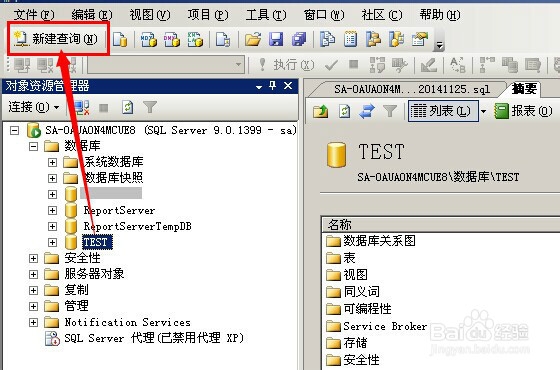560x370 pixels.
Task: Click the Save disk icon
Action: click(x=276, y=39)
